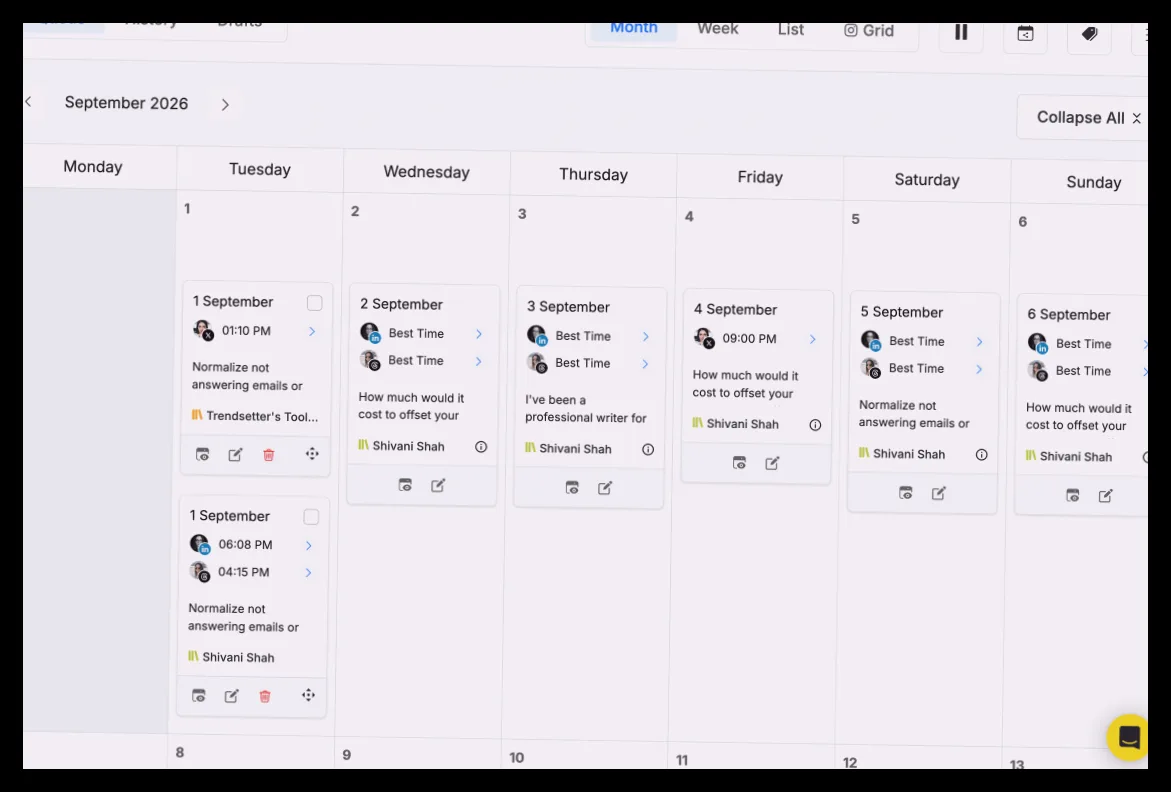Open the yellow chat support widget
This screenshot has width=1171, height=792.
pyautogui.click(x=1128, y=737)
